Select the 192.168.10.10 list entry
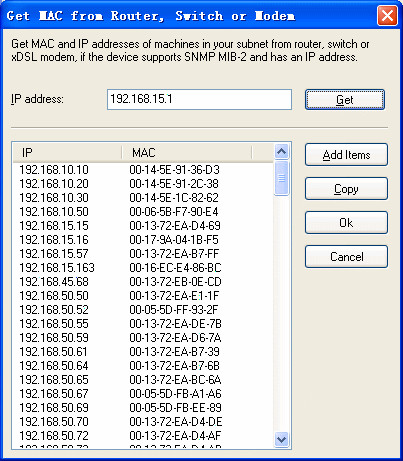The image size is (403, 461). [143, 170]
